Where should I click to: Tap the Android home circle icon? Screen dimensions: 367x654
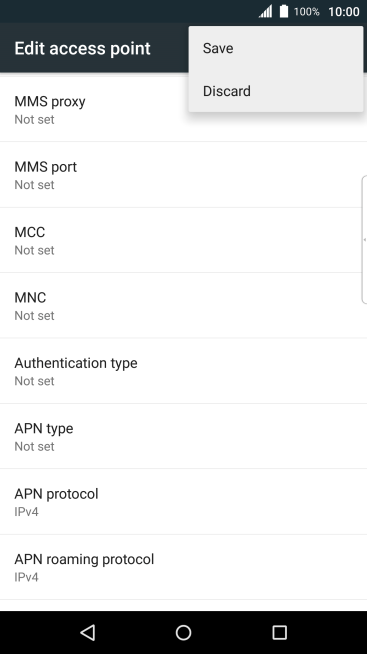tap(184, 632)
